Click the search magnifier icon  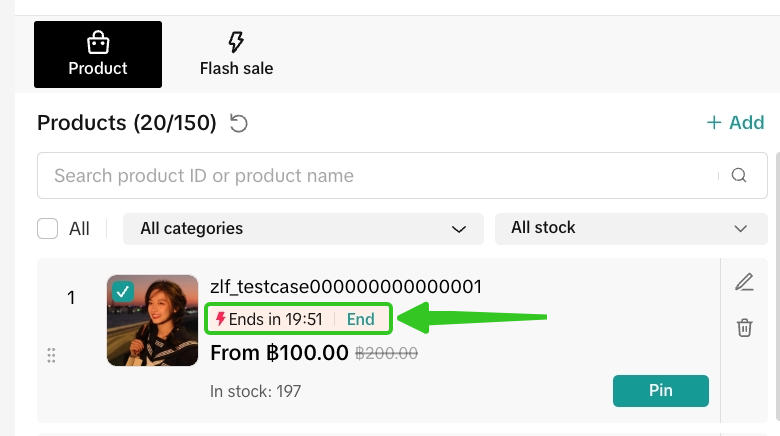click(x=739, y=176)
